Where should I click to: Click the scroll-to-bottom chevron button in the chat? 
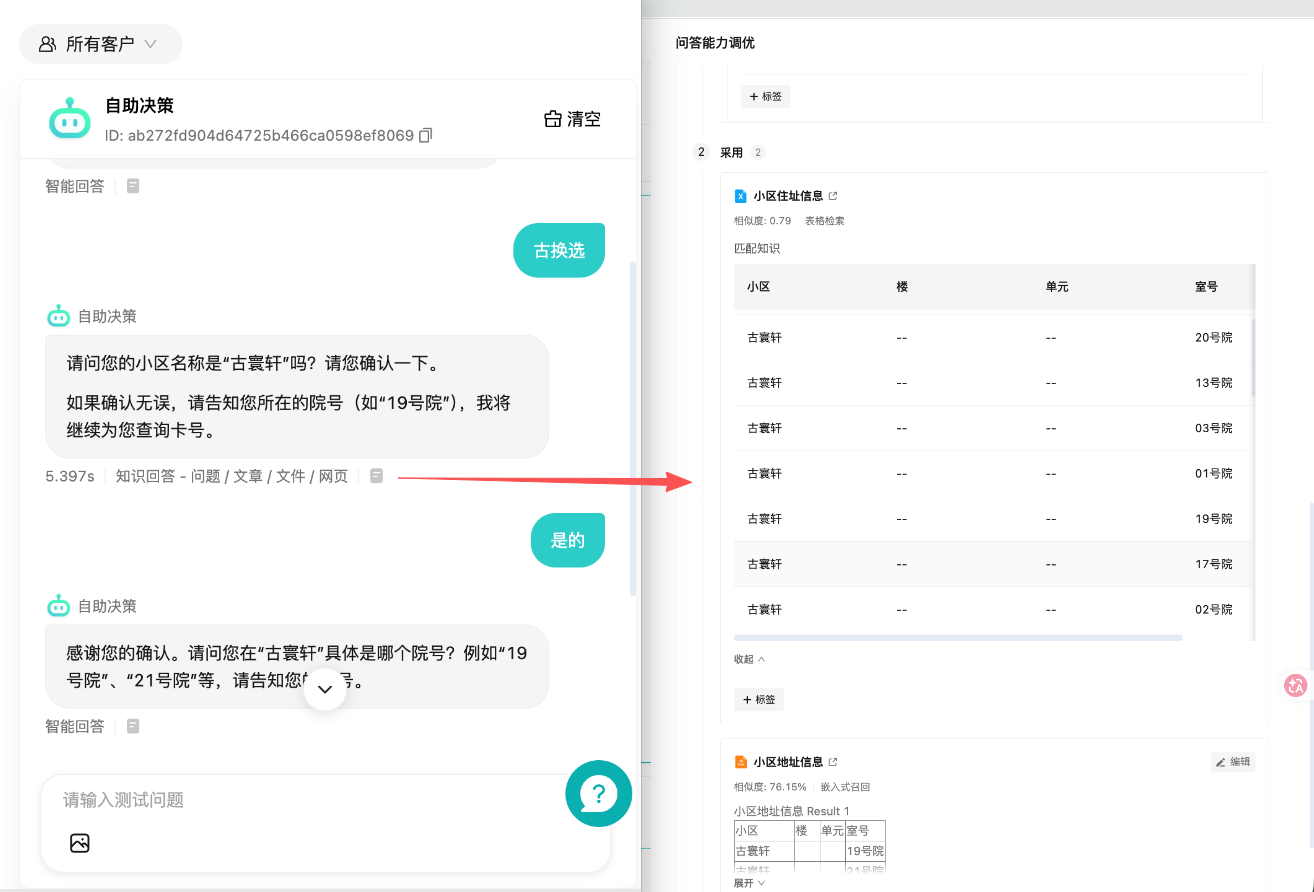pyautogui.click(x=325, y=689)
